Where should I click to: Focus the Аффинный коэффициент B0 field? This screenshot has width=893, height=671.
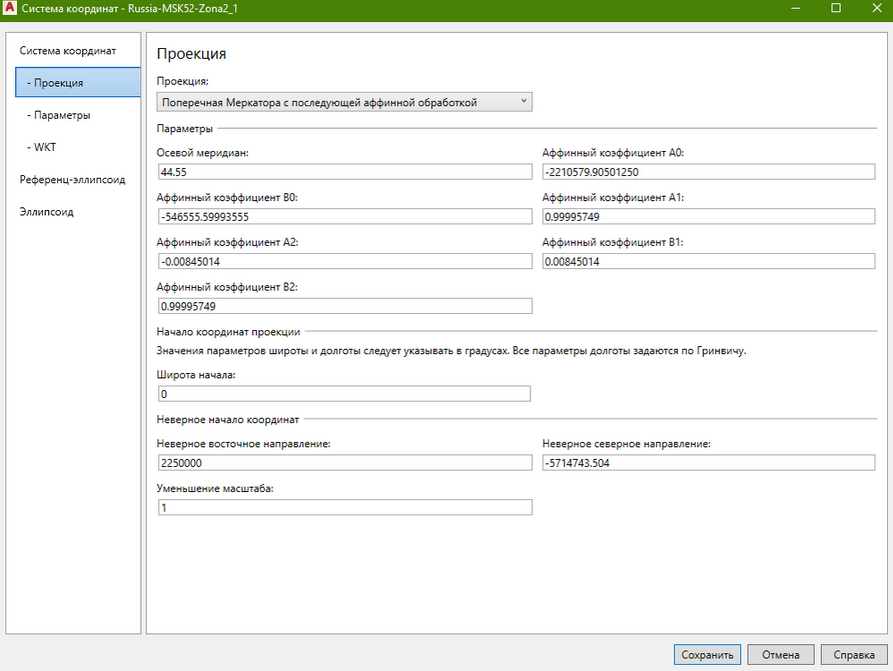(344, 217)
